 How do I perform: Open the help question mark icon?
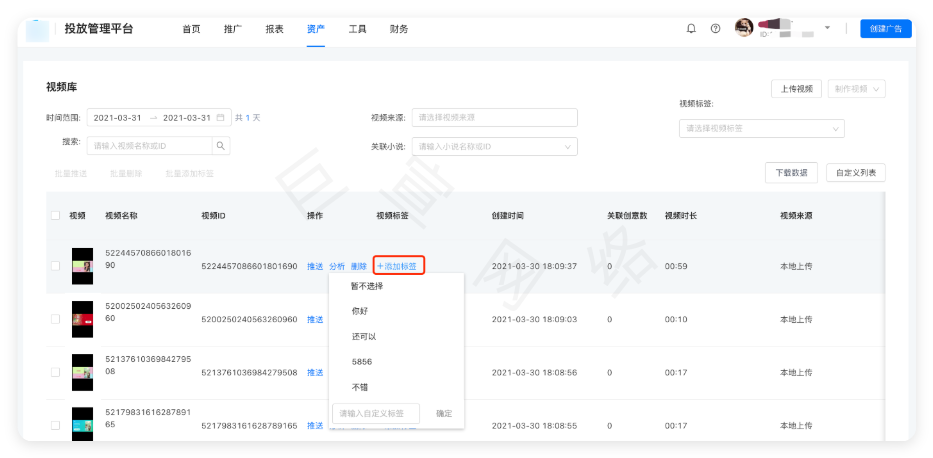(716, 29)
